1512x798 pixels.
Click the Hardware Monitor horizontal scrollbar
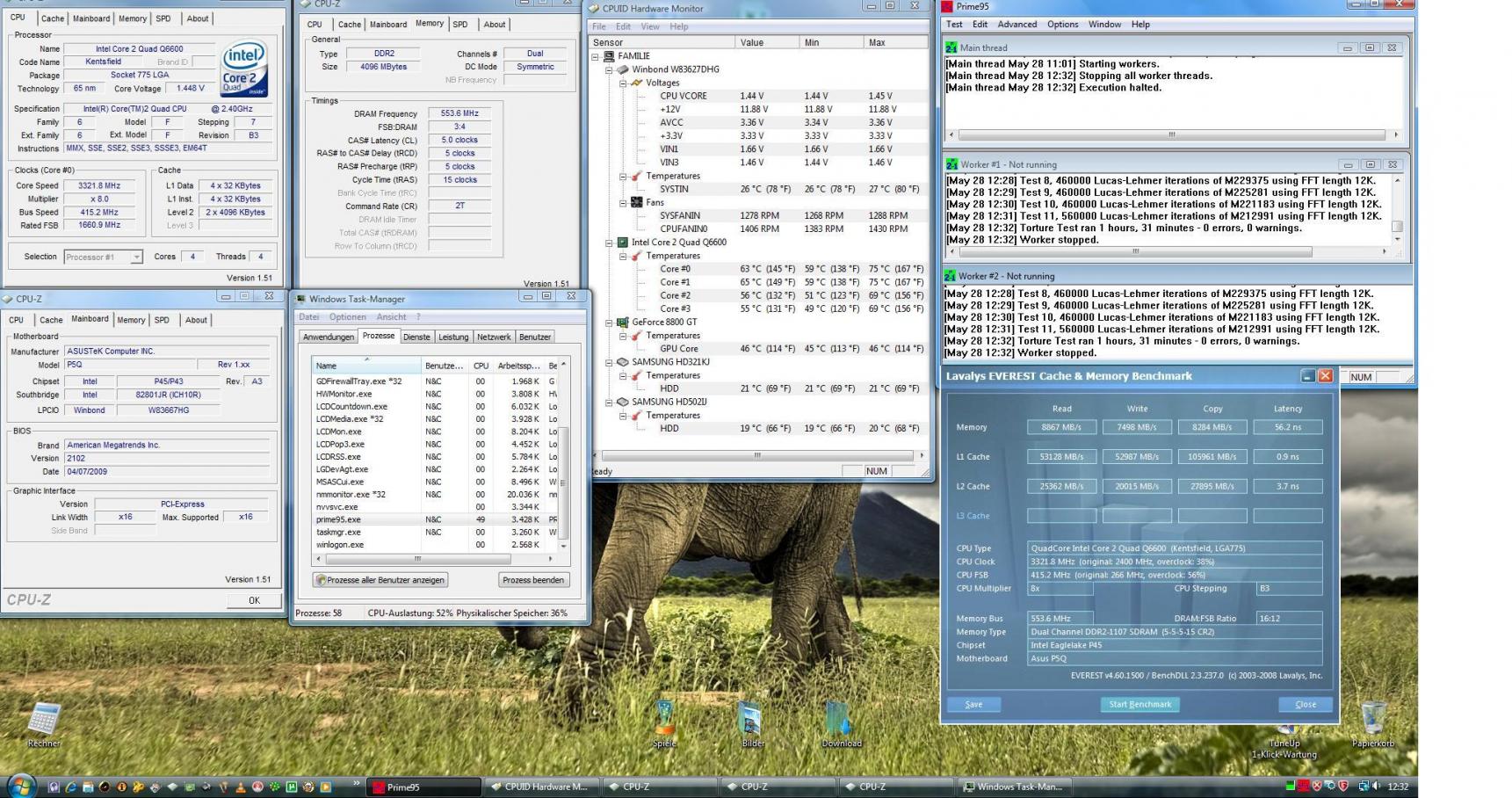758,455
